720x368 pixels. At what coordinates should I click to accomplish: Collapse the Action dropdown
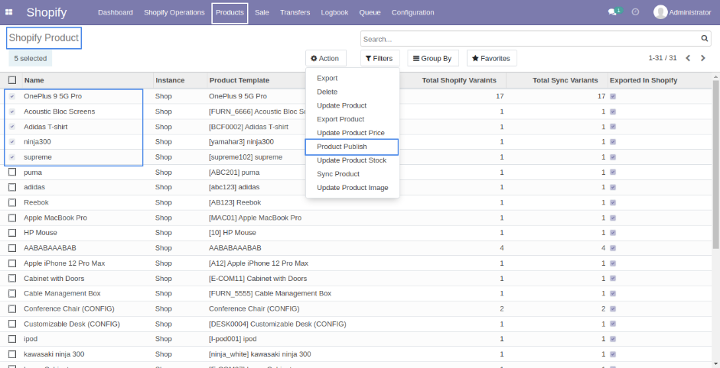[326, 58]
